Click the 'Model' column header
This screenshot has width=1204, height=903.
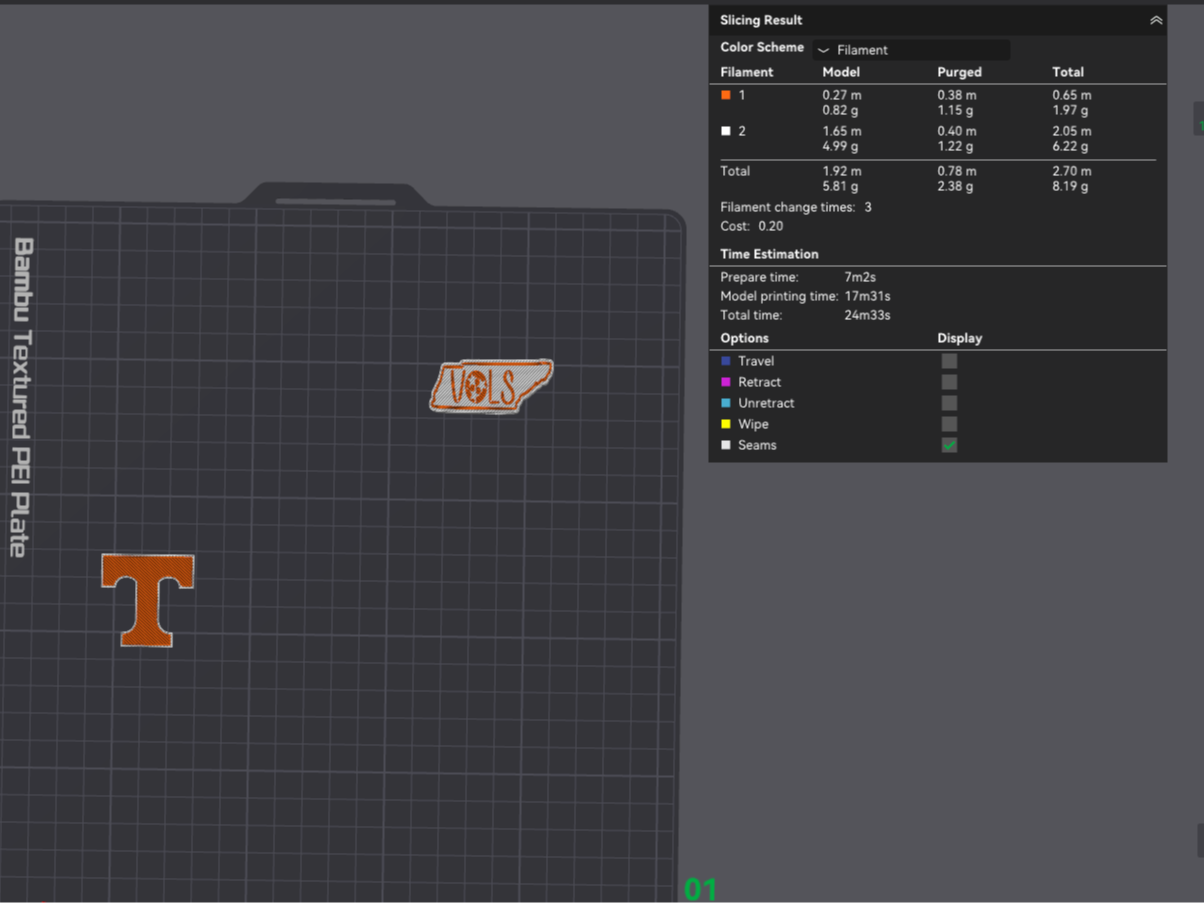841,72
